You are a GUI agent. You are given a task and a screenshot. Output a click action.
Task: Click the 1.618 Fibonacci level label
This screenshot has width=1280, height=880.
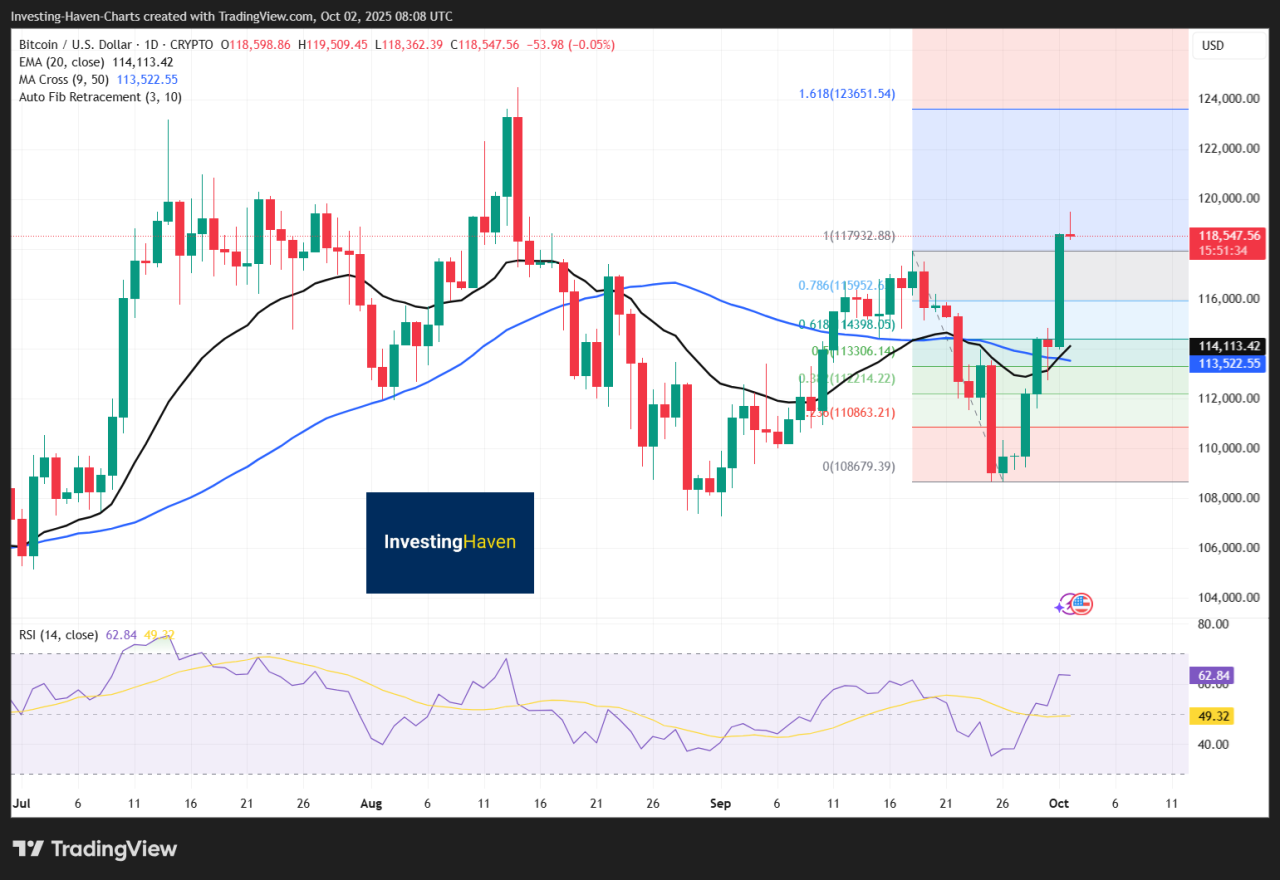846,93
